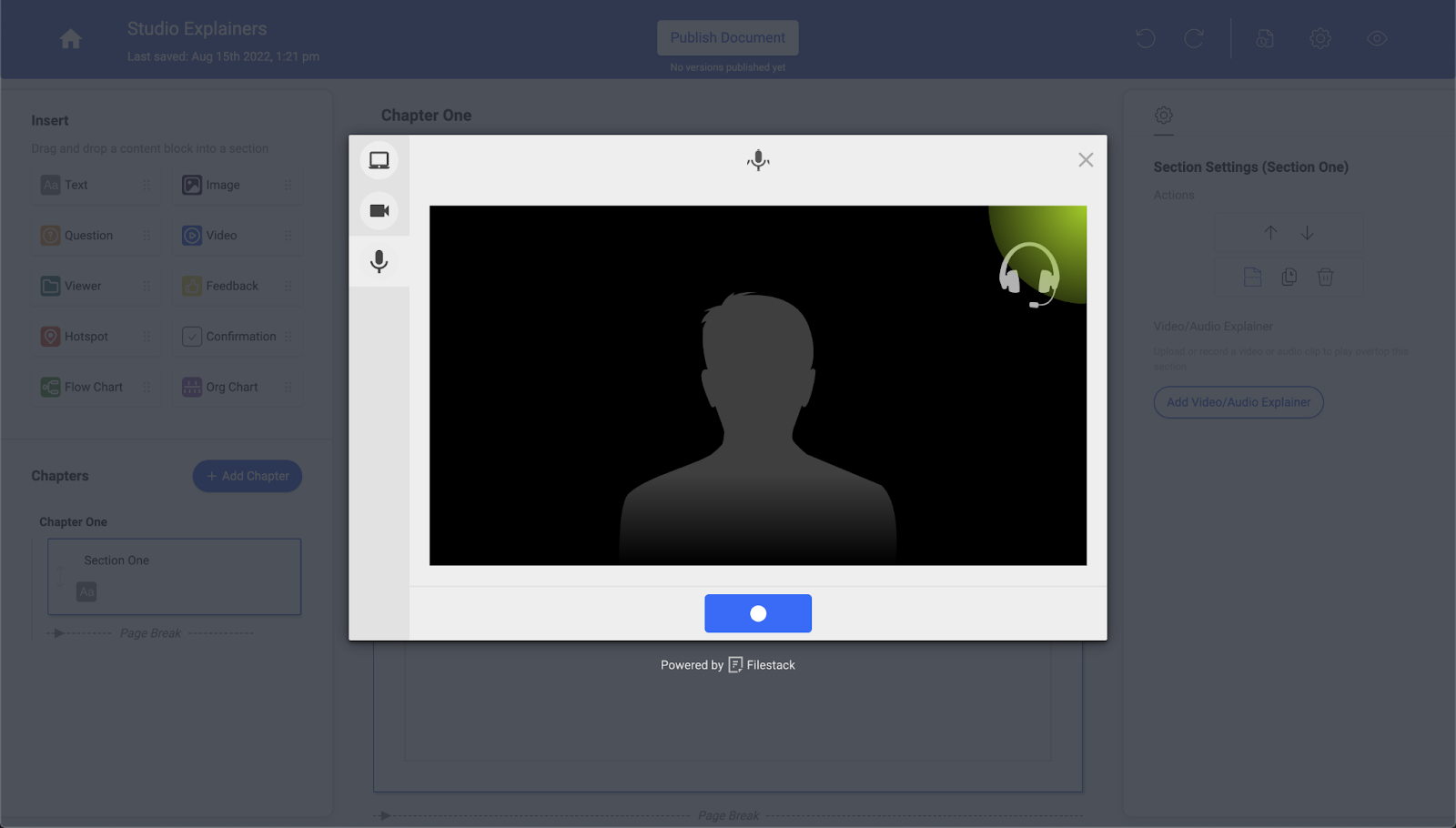Click the Page Break marker below Section One
Image resolution: width=1456 pixels, height=828 pixels.
click(x=150, y=633)
